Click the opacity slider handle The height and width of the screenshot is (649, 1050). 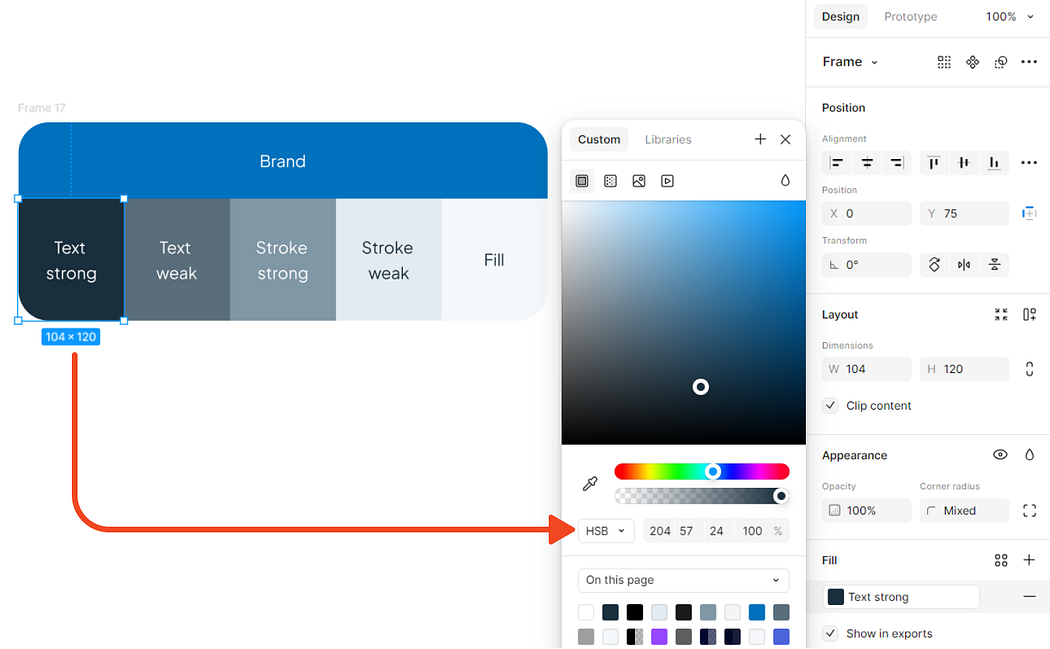[x=780, y=496]
